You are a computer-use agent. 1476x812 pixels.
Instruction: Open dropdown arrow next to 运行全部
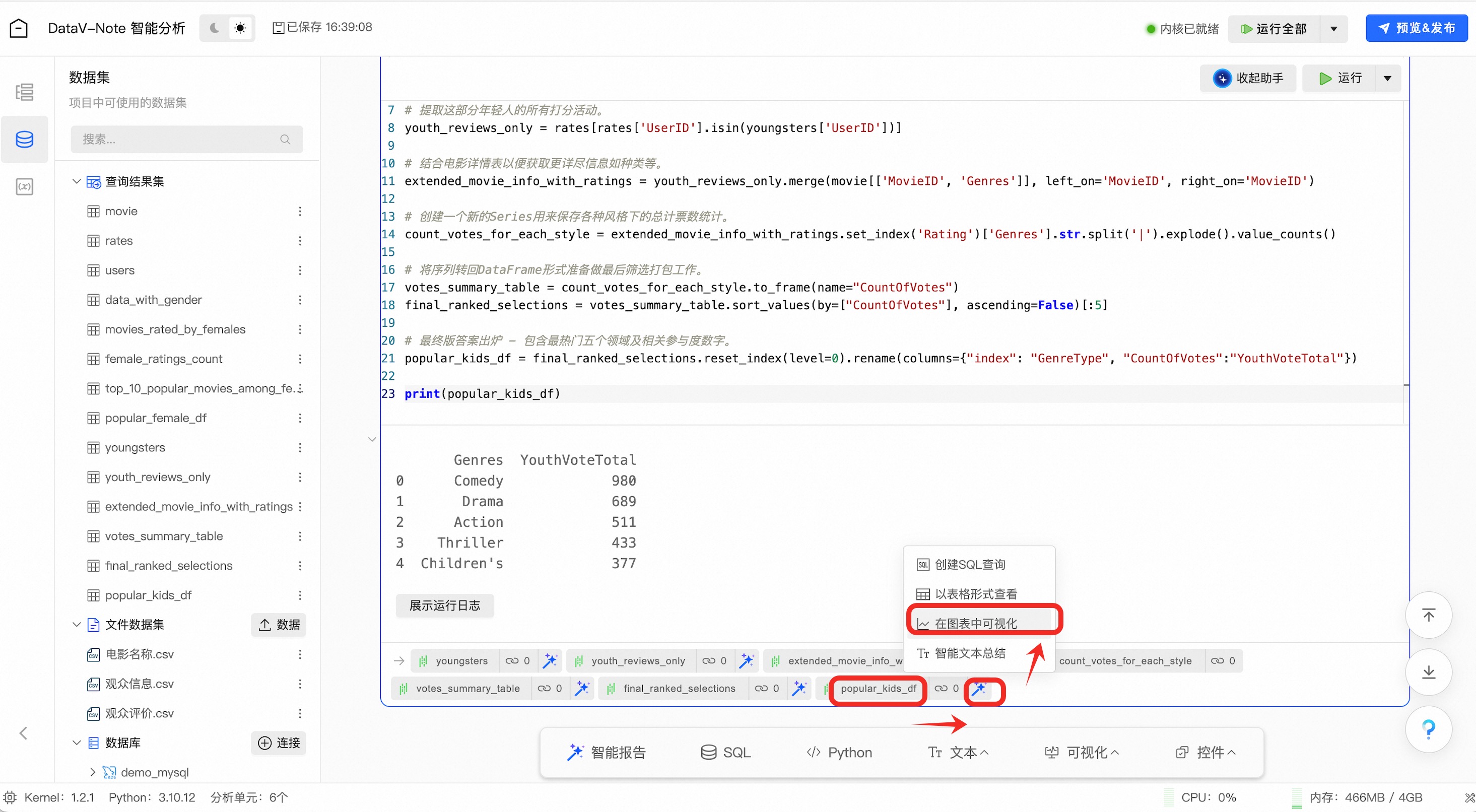coord(1333,29)
